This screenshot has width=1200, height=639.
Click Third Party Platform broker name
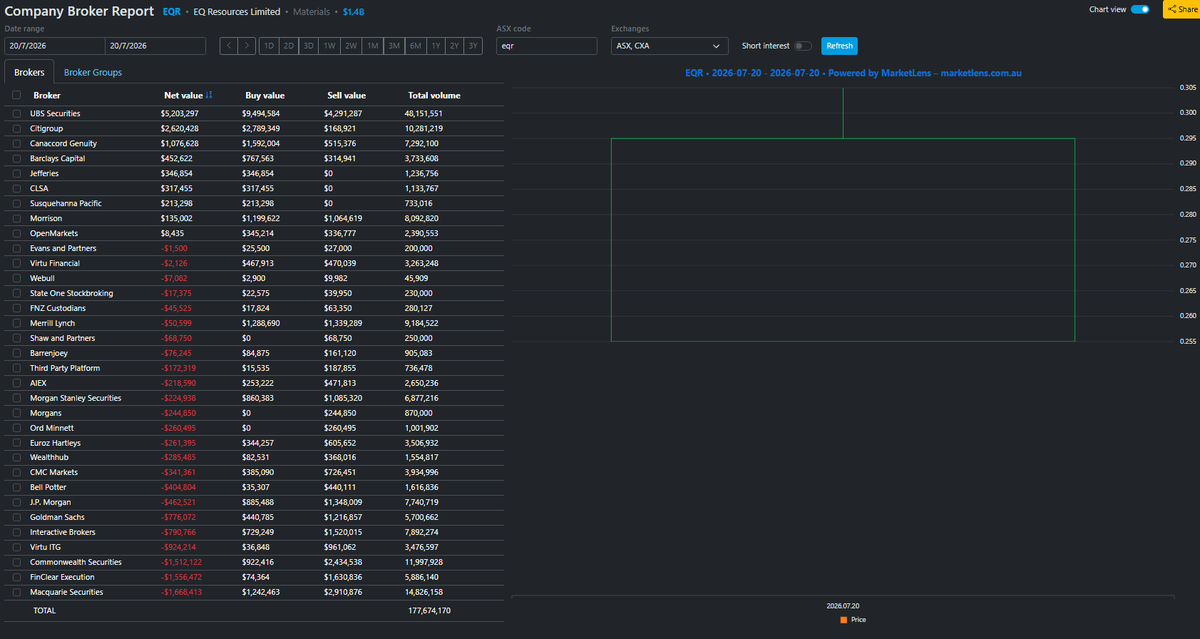tap(64, 368)
